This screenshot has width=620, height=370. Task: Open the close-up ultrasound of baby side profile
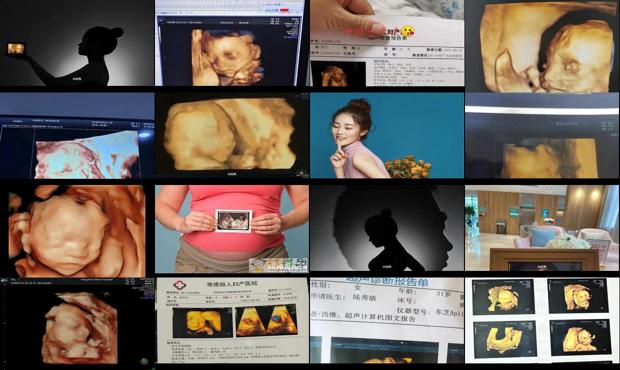point(542,46)
